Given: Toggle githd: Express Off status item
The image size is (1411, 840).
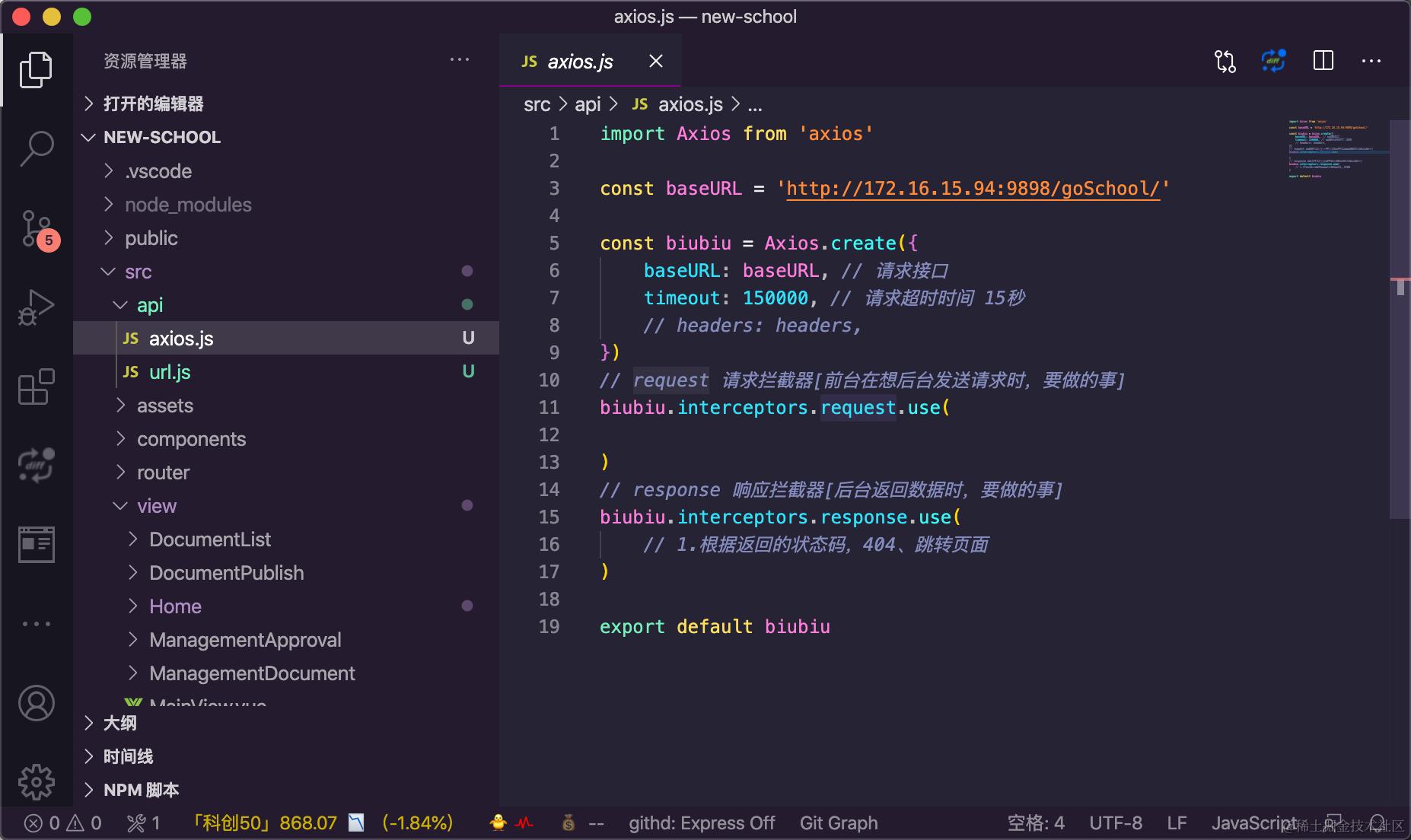Looking at the screenshot, I should pos(702,823).
